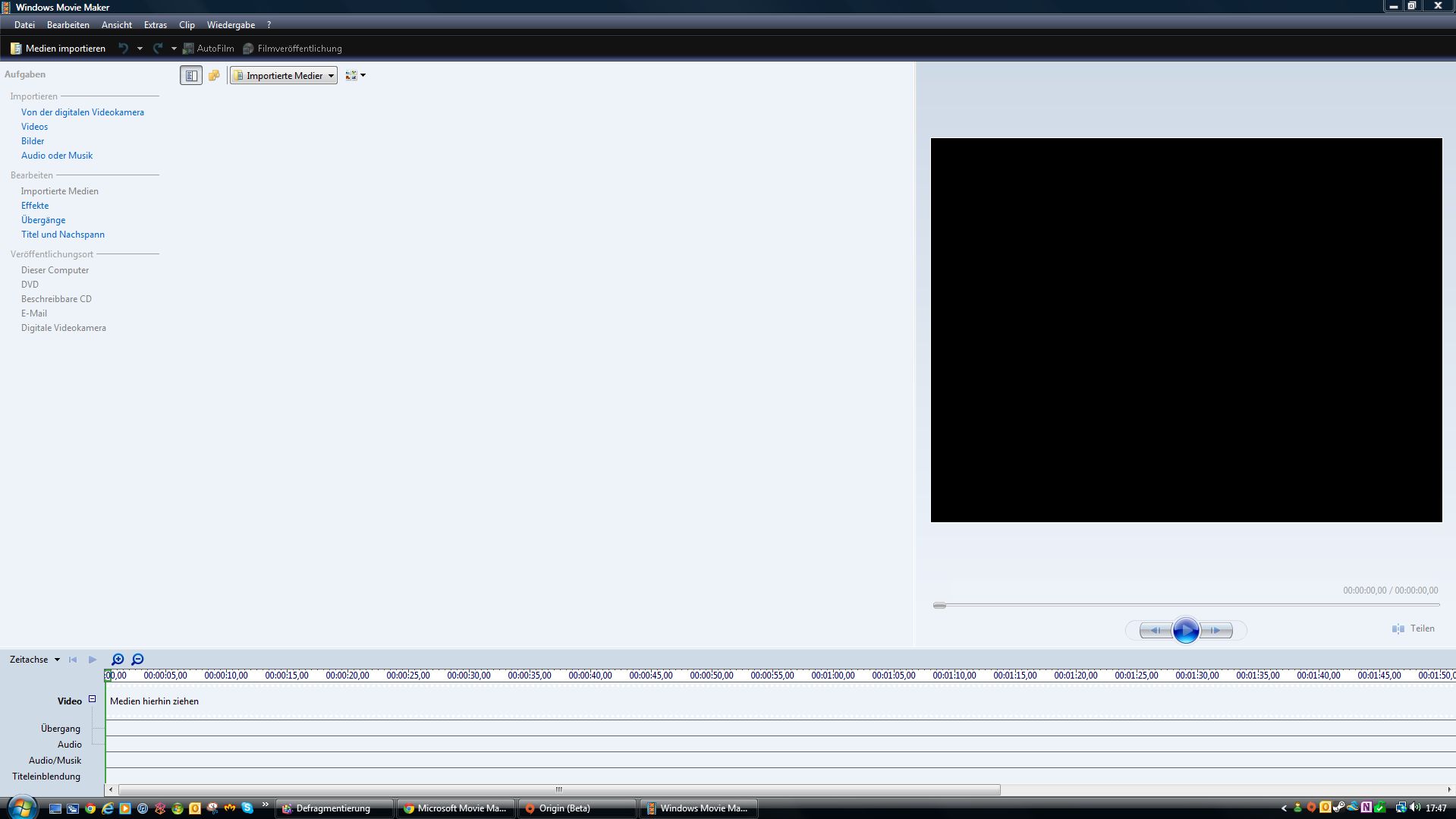The width and height of the screenshot is (1456, 819).
Task: Open the Bearbeiten menu
Action: coord(68,25)
